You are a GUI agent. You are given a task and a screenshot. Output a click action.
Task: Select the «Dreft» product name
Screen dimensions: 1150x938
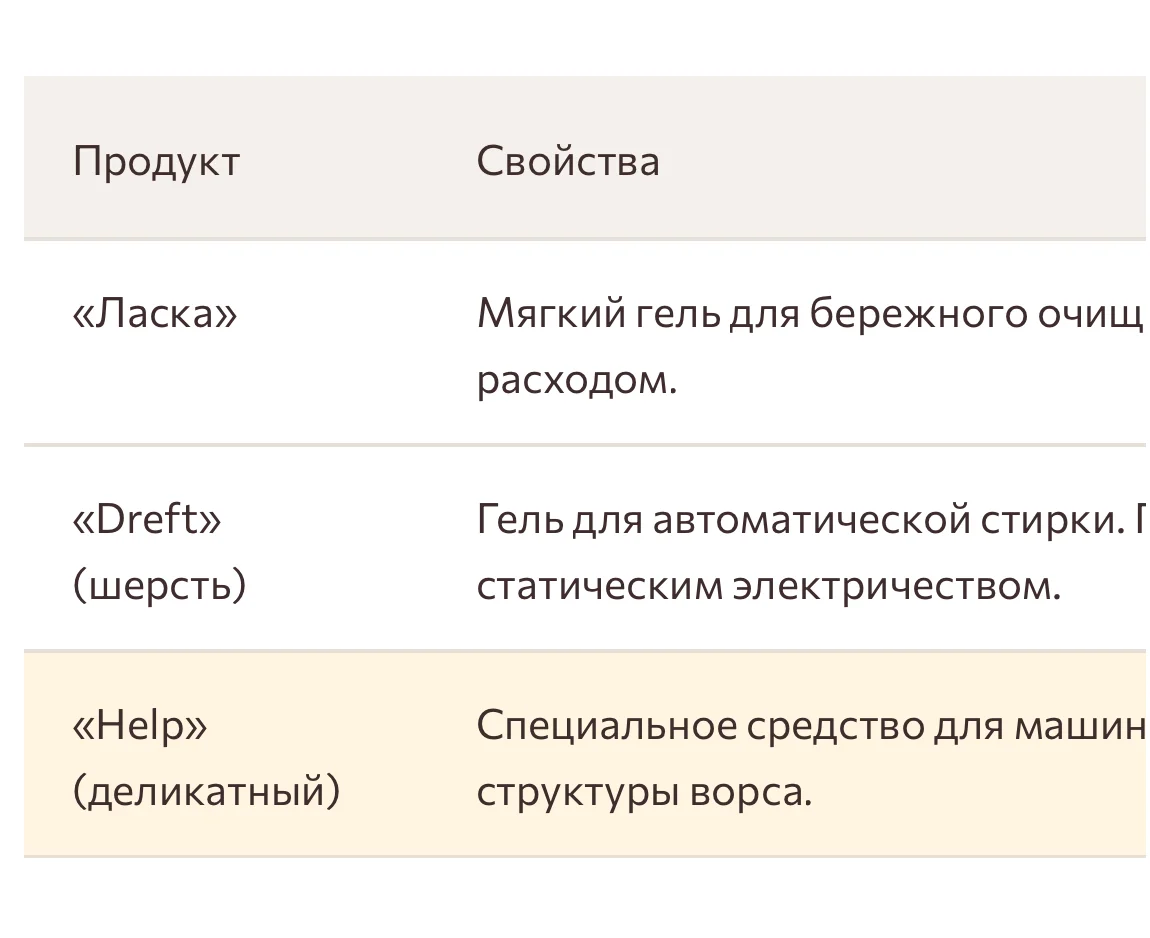point(147,519)
